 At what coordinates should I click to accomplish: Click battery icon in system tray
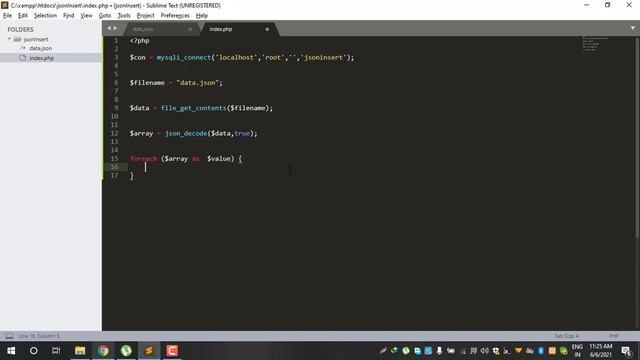pyautogui.click(x=451, y=351)
